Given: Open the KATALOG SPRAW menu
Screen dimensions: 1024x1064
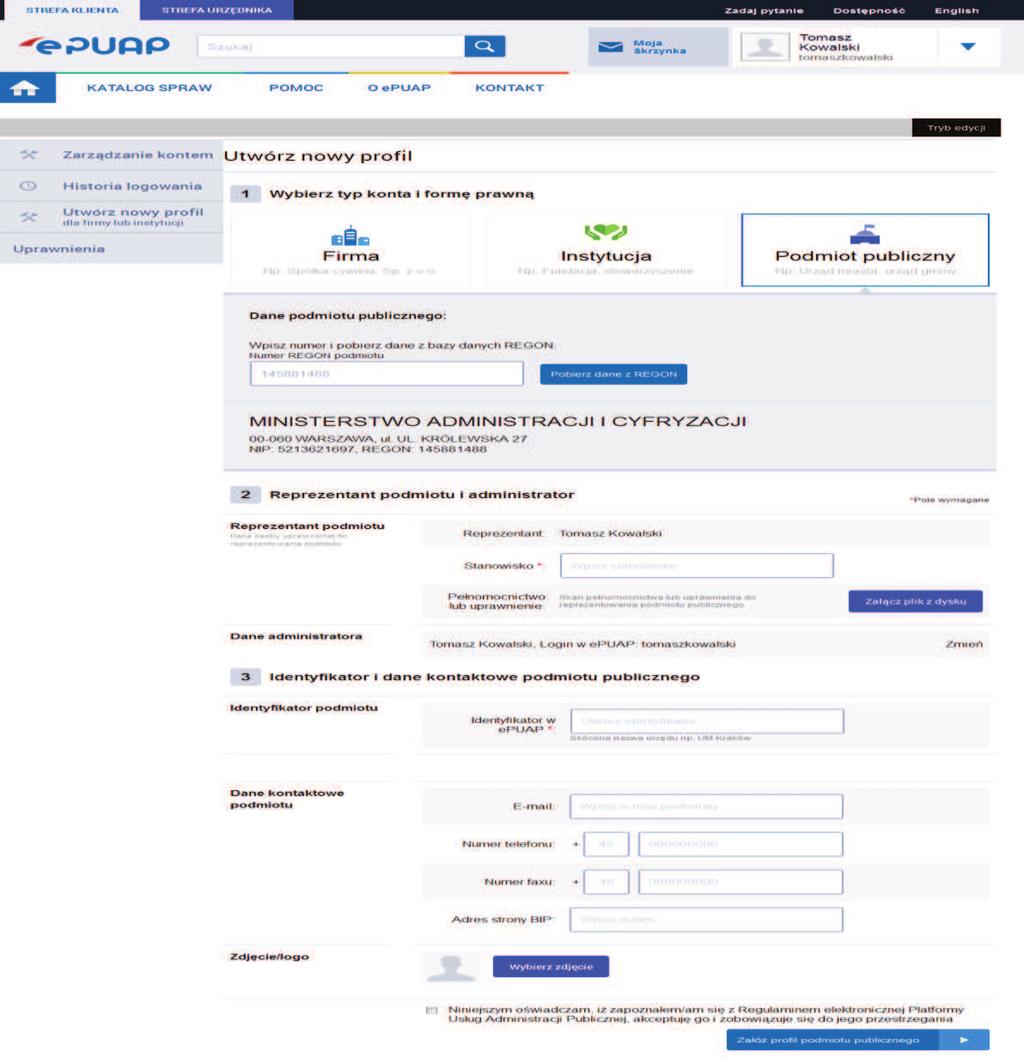Looking at the screenshot, I should tap(149, 88).
